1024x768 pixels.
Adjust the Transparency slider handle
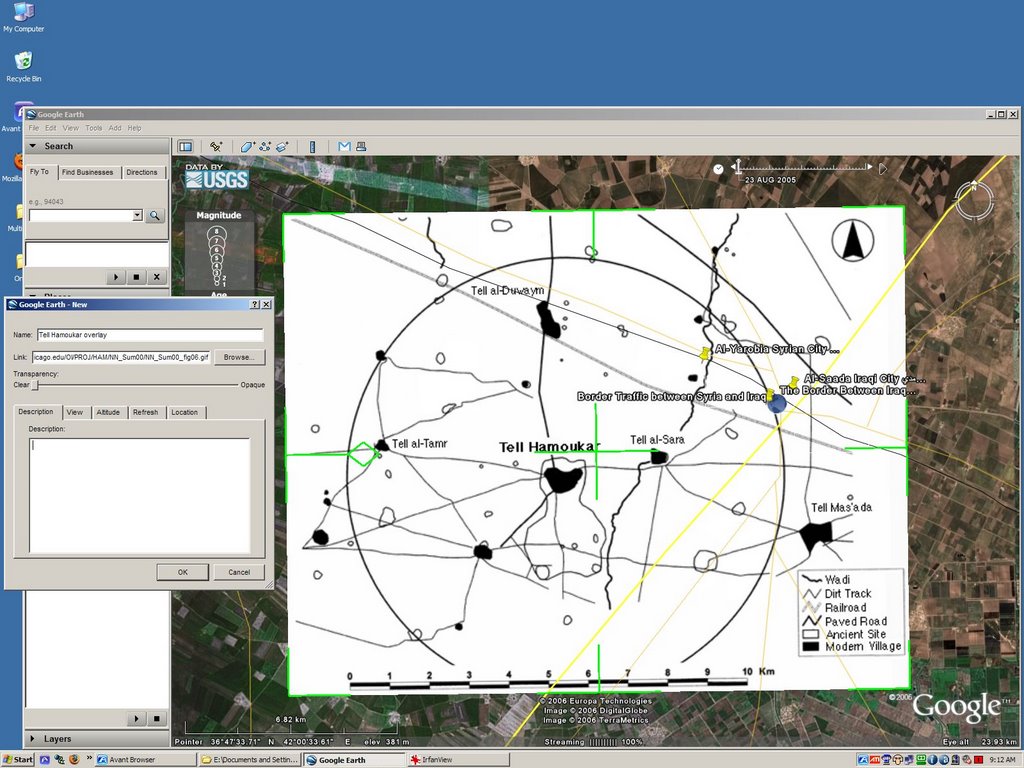pyautogui.click(x=37, y=385)
